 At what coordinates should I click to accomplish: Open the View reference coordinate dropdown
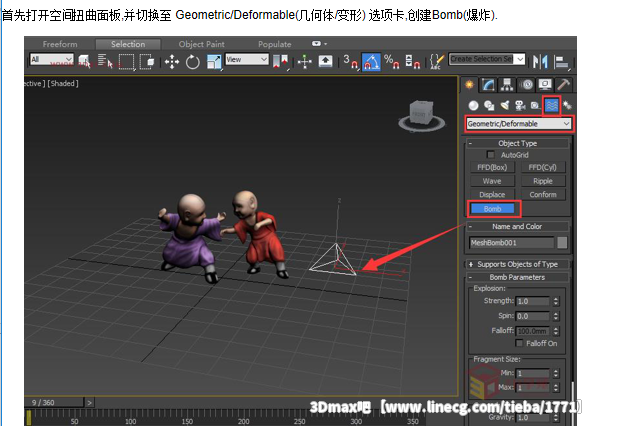(x=247, y=59)
